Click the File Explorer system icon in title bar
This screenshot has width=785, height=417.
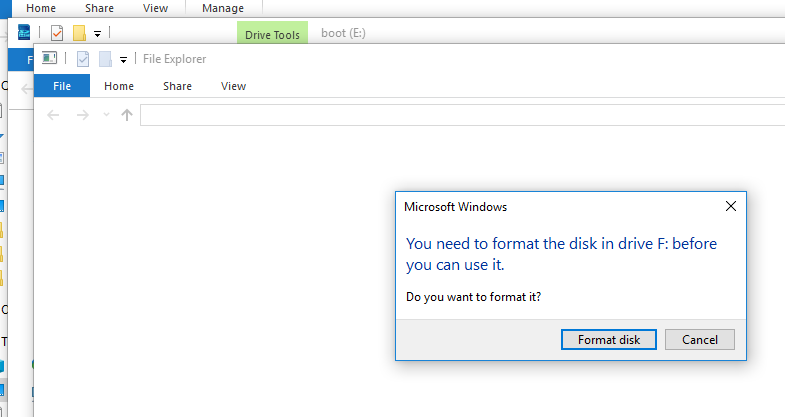(x=49, y=59)
